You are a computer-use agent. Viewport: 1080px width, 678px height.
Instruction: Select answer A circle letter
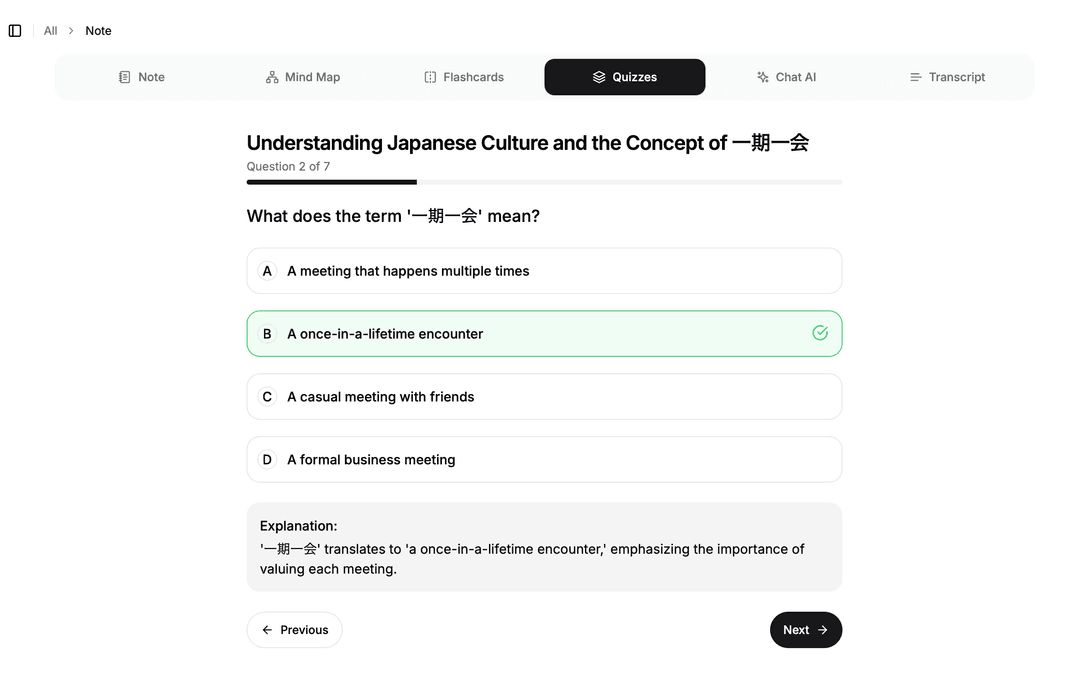[267, 271]
